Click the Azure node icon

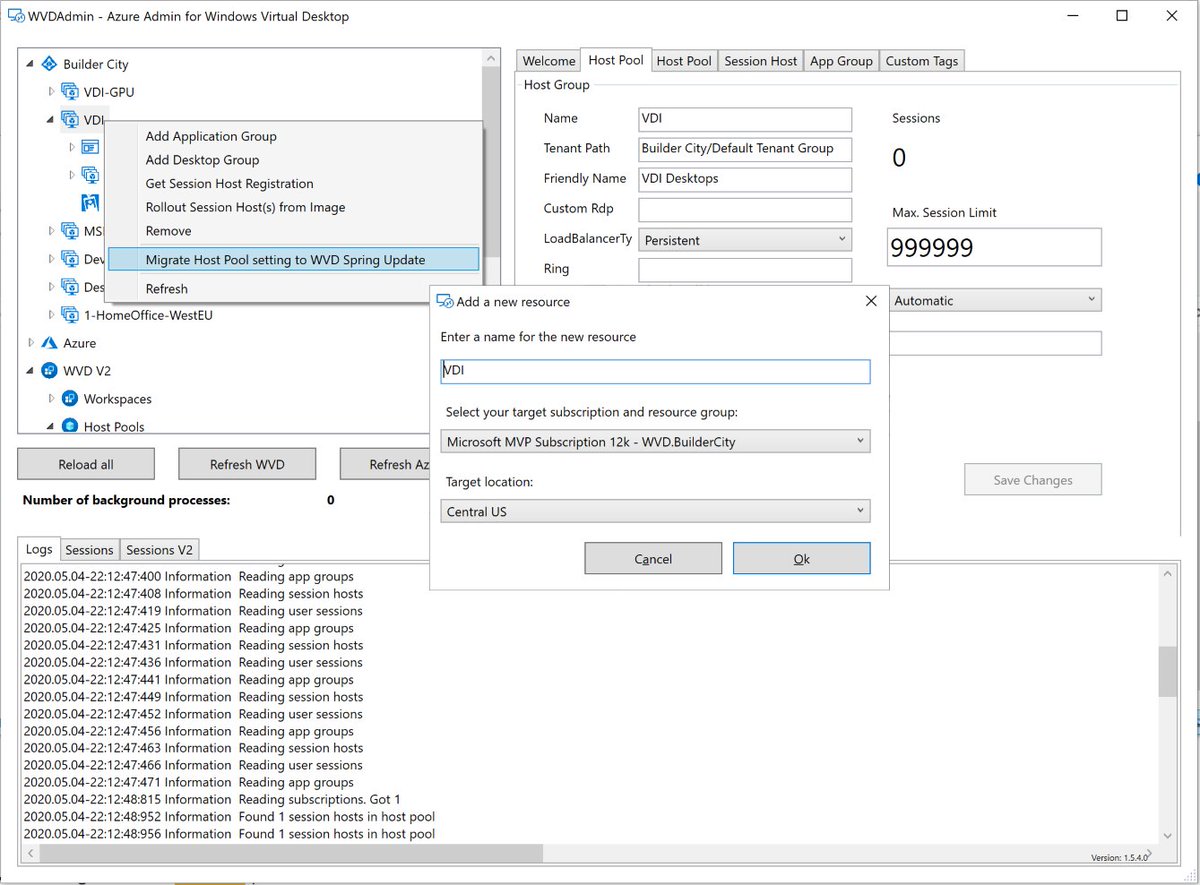pyautogui.click(x=48, y=343)
